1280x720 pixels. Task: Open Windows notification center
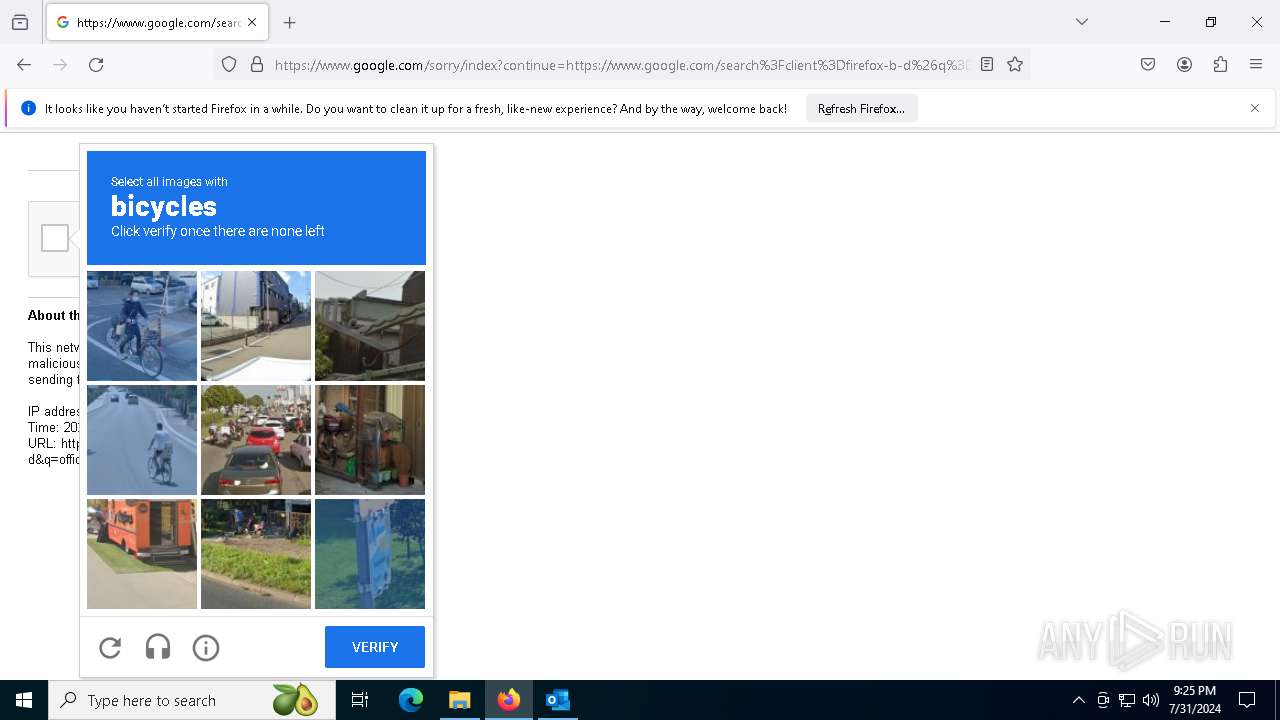1247,700
